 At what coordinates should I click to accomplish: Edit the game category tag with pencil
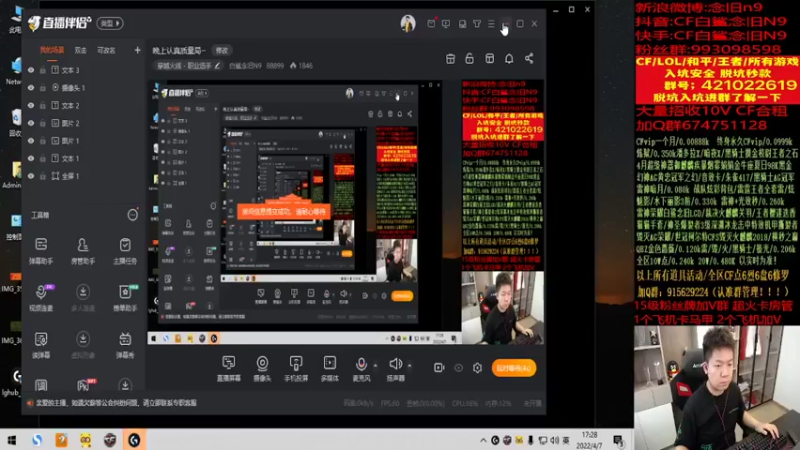click(217, 66)
